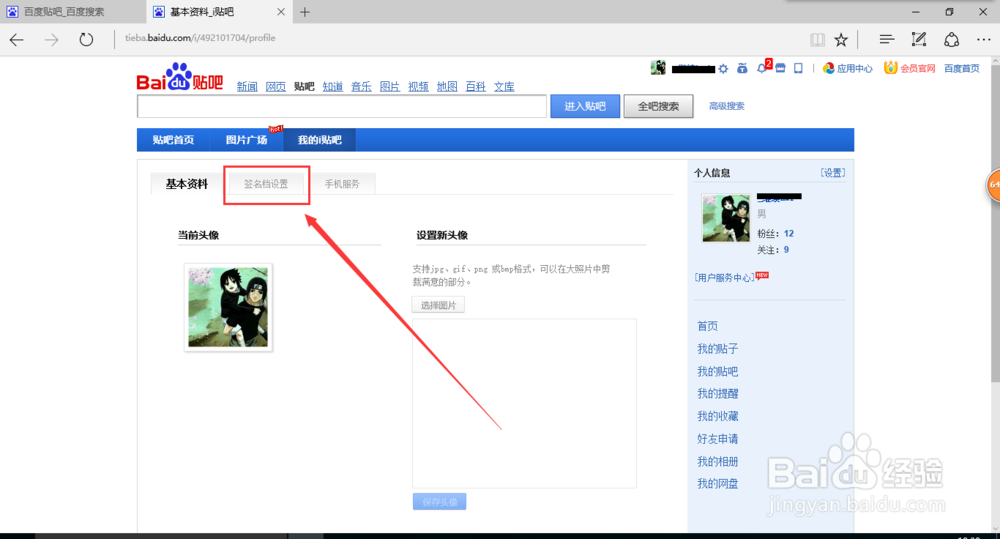Screen dimensions: 1000x539
Task: Open 我的收藏 in sidebar
Action: click(717, 416)
